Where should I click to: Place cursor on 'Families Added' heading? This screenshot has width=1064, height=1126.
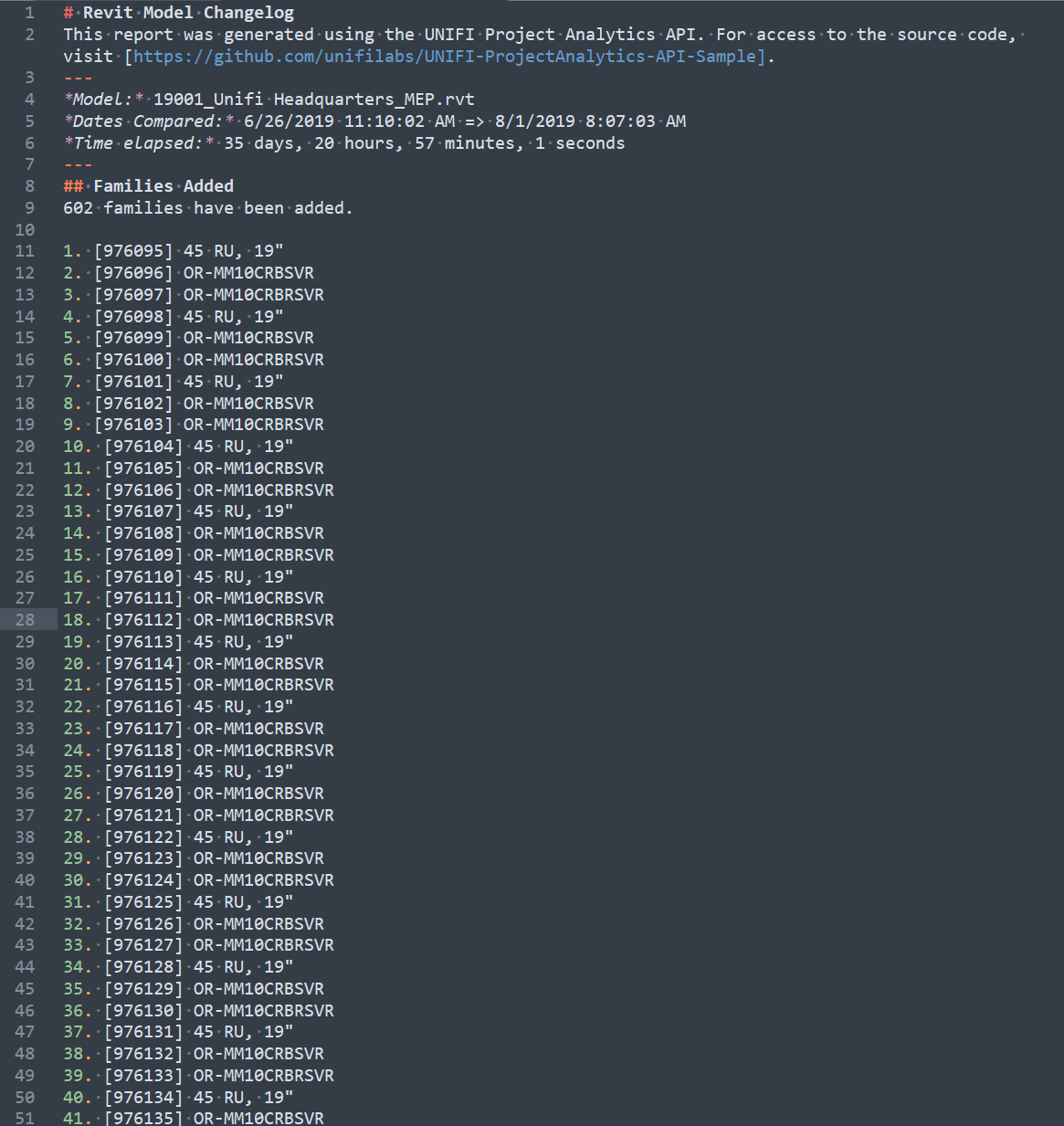163,186
